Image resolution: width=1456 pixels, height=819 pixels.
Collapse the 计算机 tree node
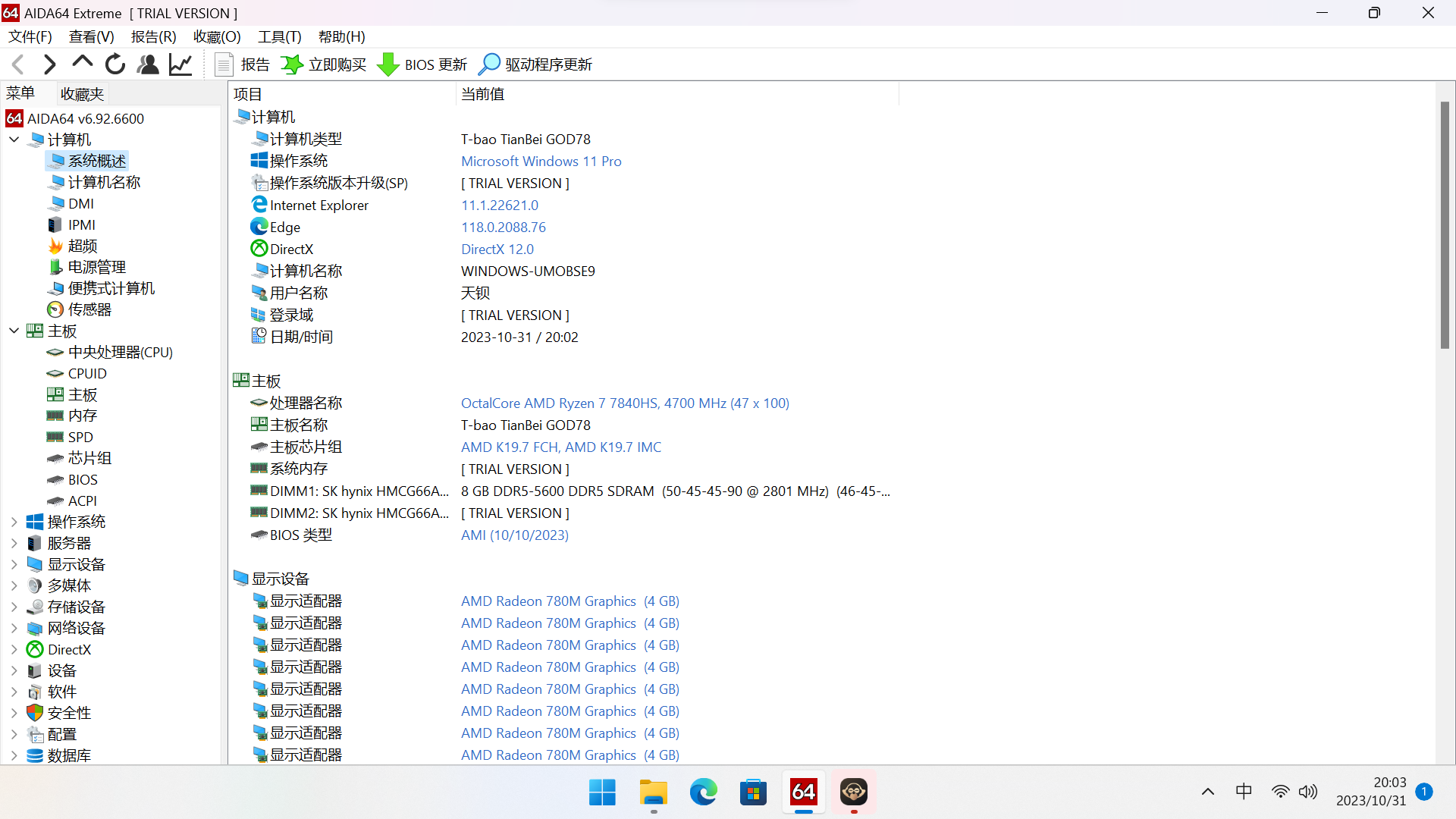pos(14,140)
